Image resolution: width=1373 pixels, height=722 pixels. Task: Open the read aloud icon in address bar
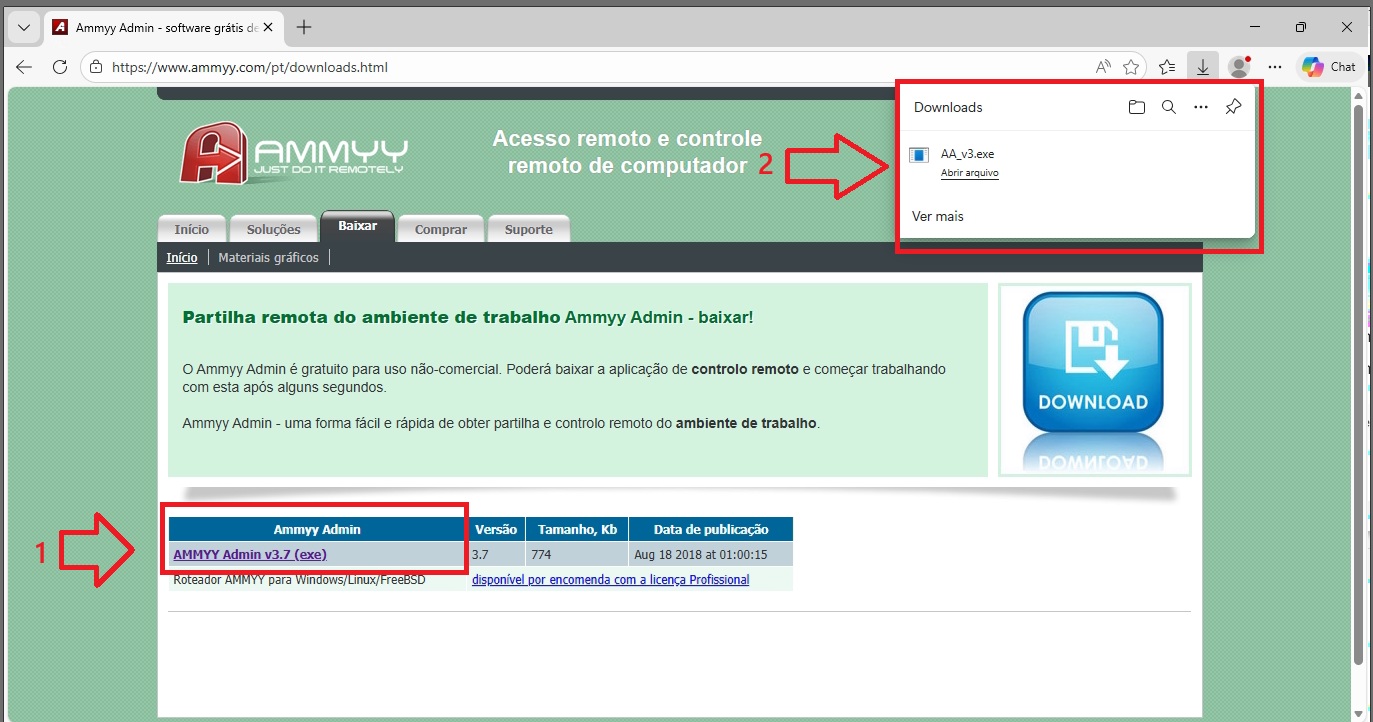click(x=1102, y=67)
